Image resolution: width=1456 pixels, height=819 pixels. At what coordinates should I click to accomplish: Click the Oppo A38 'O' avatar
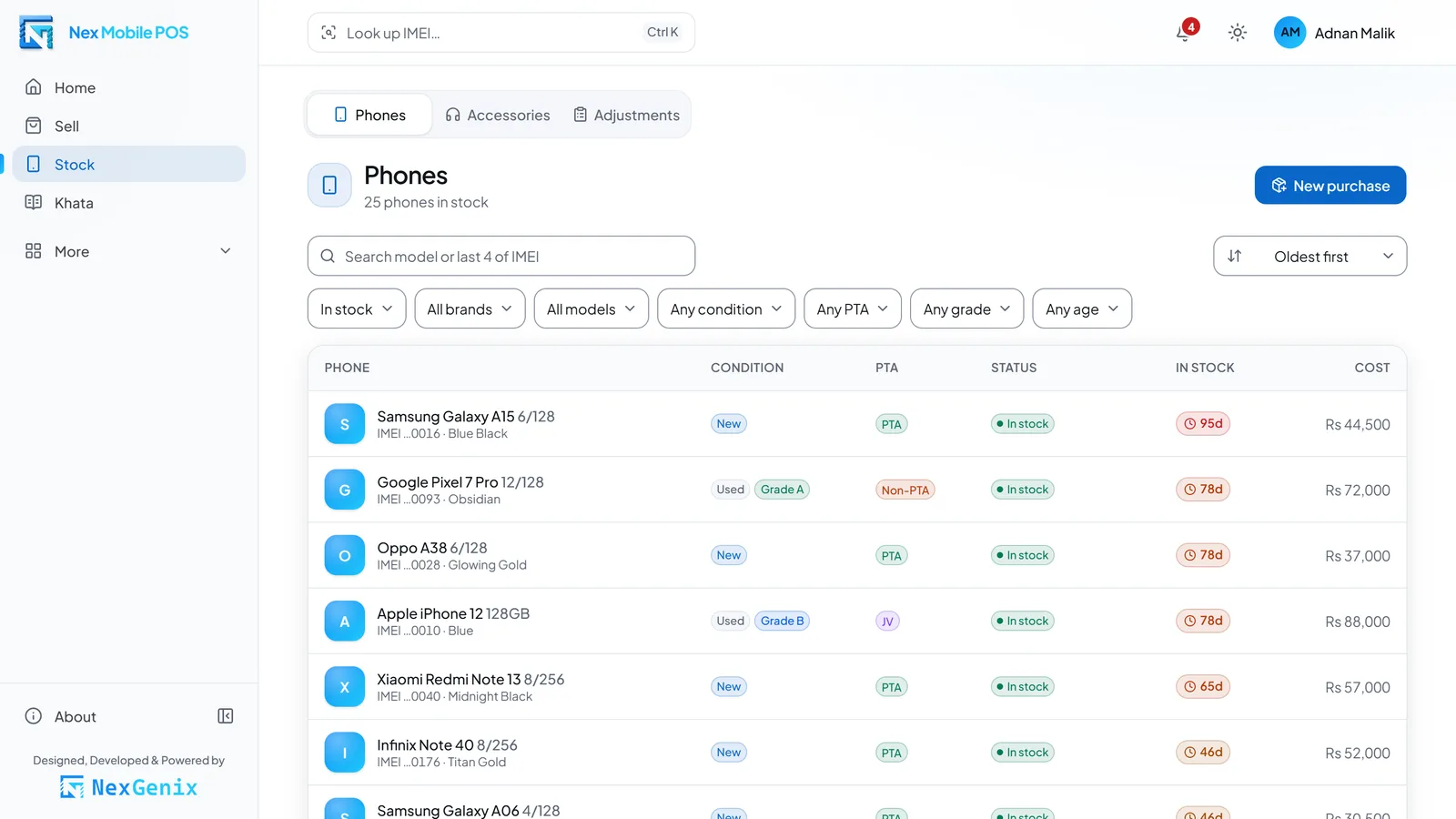pyautogui.click(x=345, y=555)
